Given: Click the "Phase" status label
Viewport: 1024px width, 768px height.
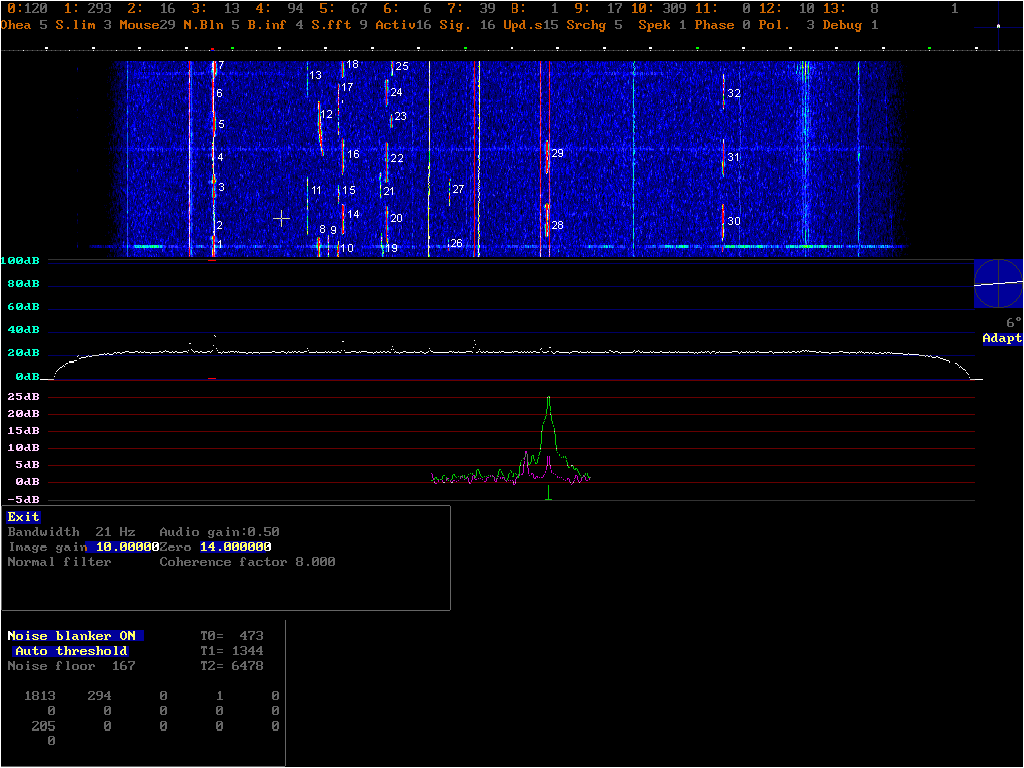Looking at the screenshot, I should pos(714,25).
